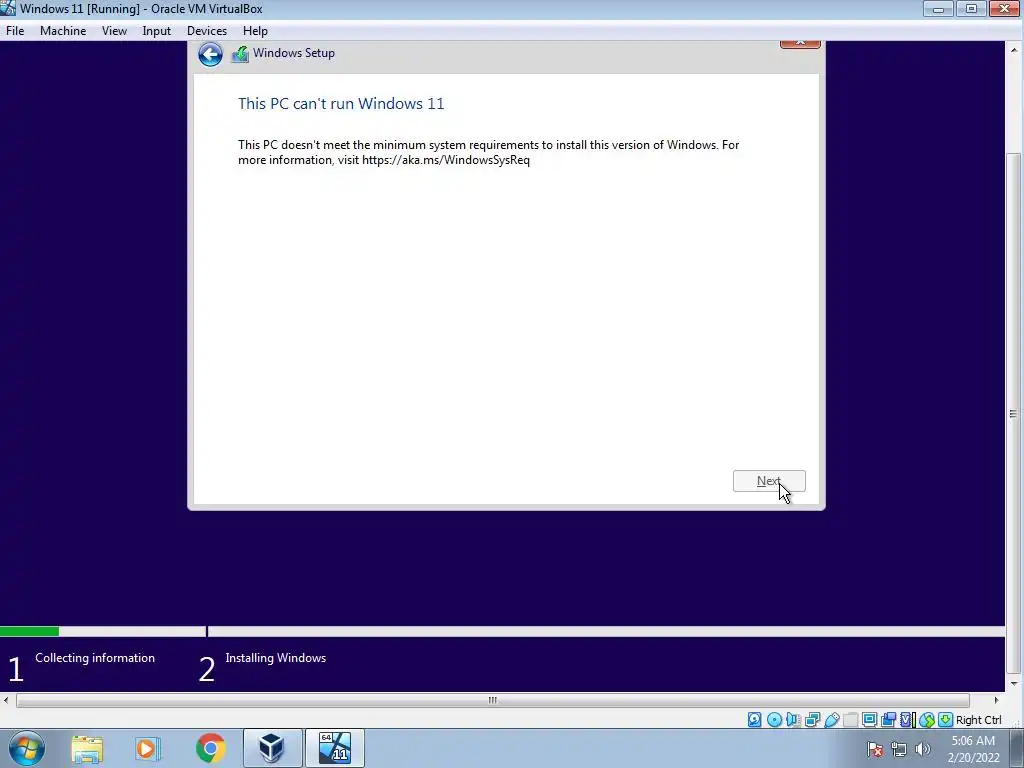The height and width of the screenshot is (768, 1024).
Task: Select the Windows 11 VM taskbar button
Action: [x=335, y=748]
